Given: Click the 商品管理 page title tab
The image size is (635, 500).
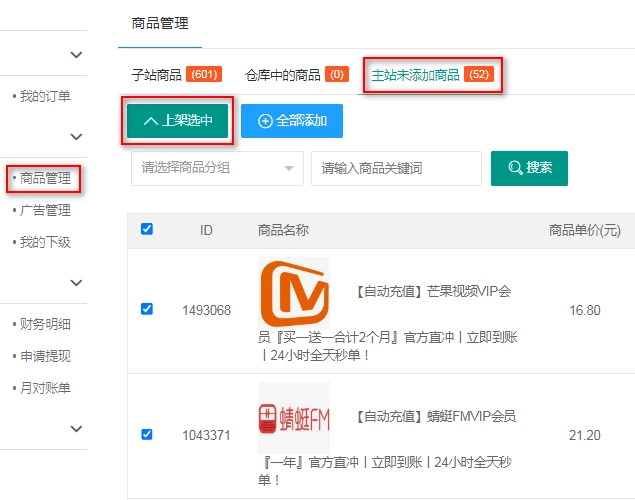Looking at the screenshot, I should click(160, 23).
